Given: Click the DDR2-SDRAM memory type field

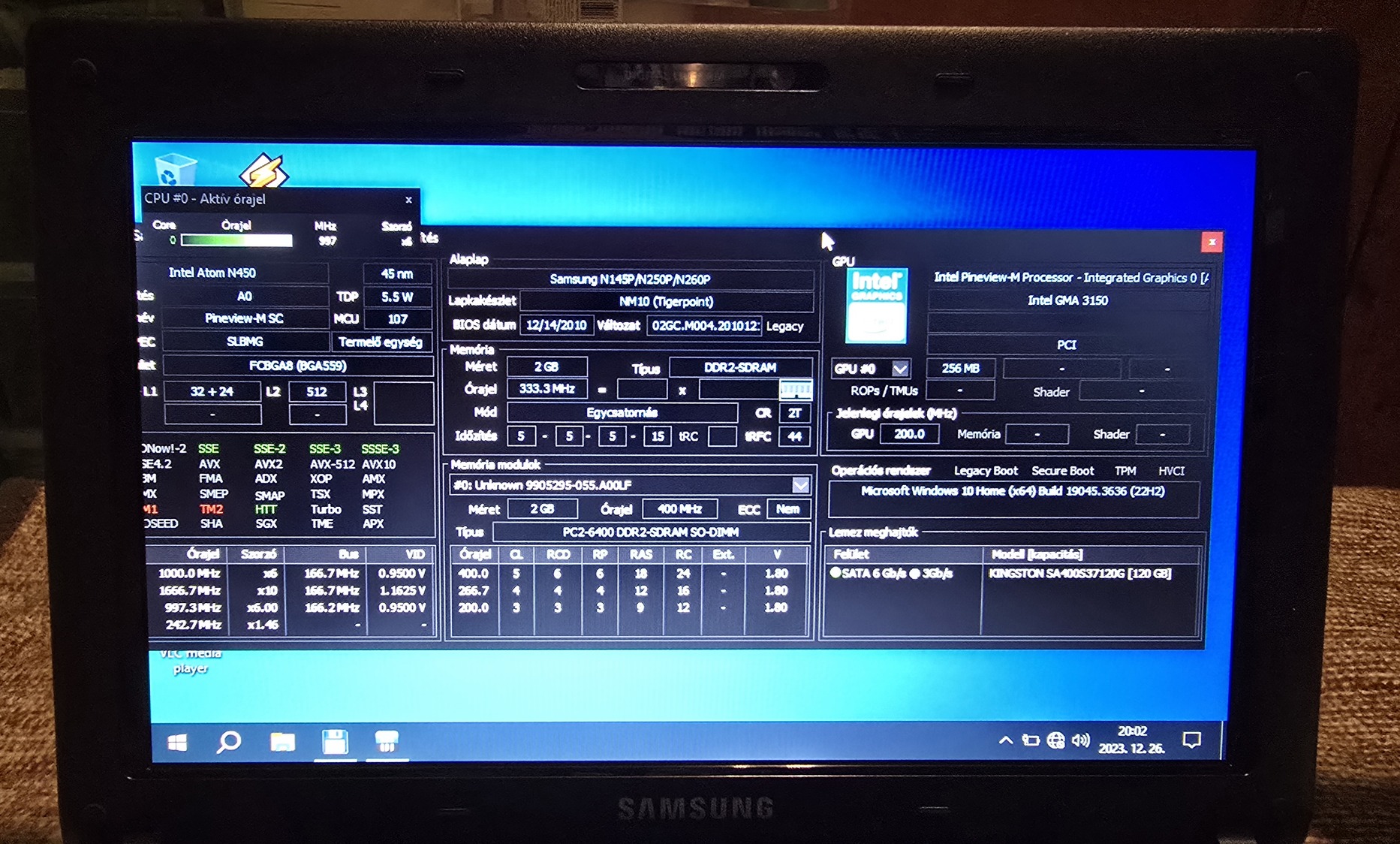Looking at the screenshot, I should (x=740, y=367).
